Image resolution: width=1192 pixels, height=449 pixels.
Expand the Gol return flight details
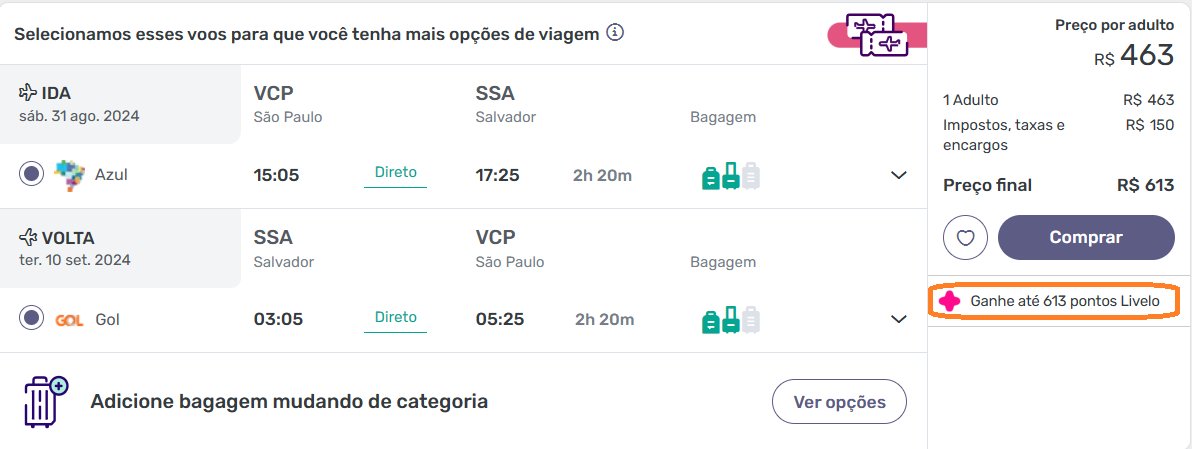pos(899,319)
